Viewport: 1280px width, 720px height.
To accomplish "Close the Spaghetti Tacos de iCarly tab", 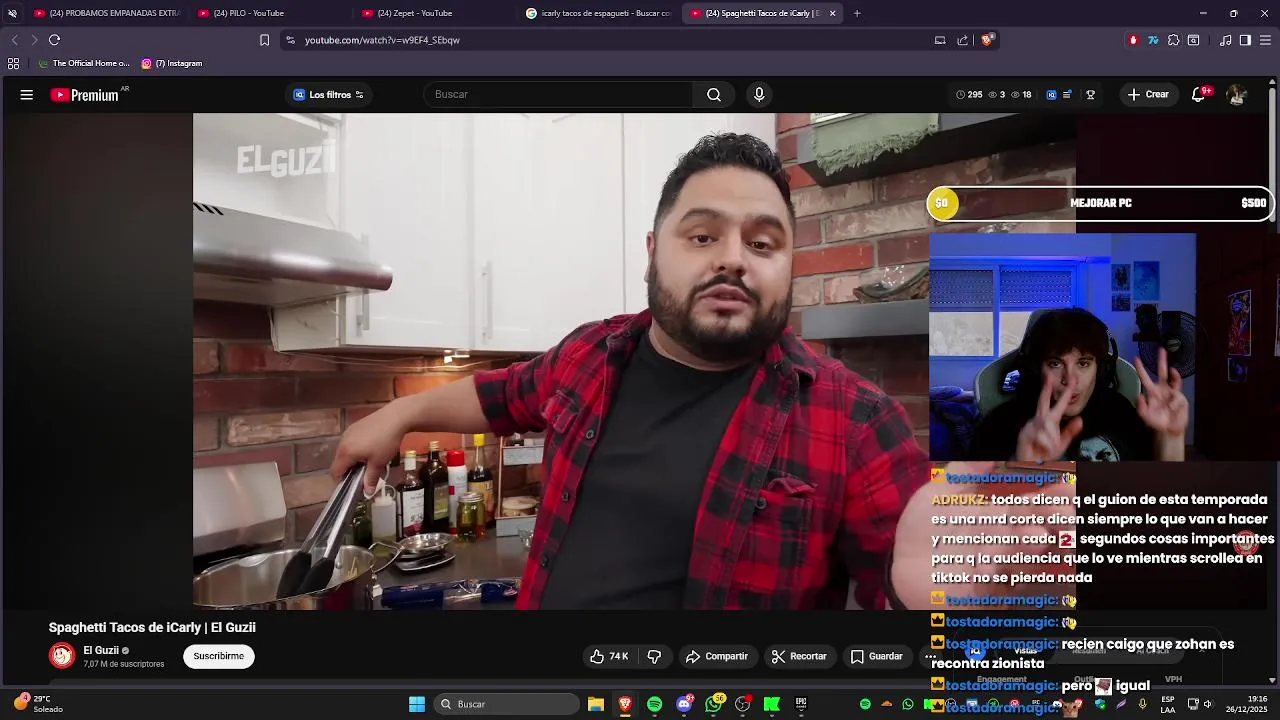I will [x=832, y=13].
